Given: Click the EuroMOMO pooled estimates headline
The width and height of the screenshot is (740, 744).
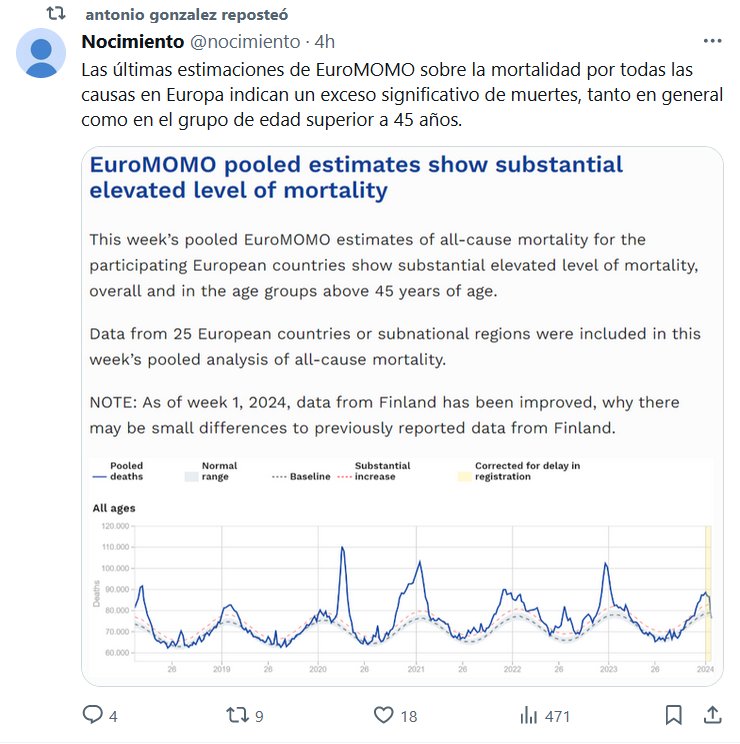Looking at the screenshot, I should tap(356, 177).
